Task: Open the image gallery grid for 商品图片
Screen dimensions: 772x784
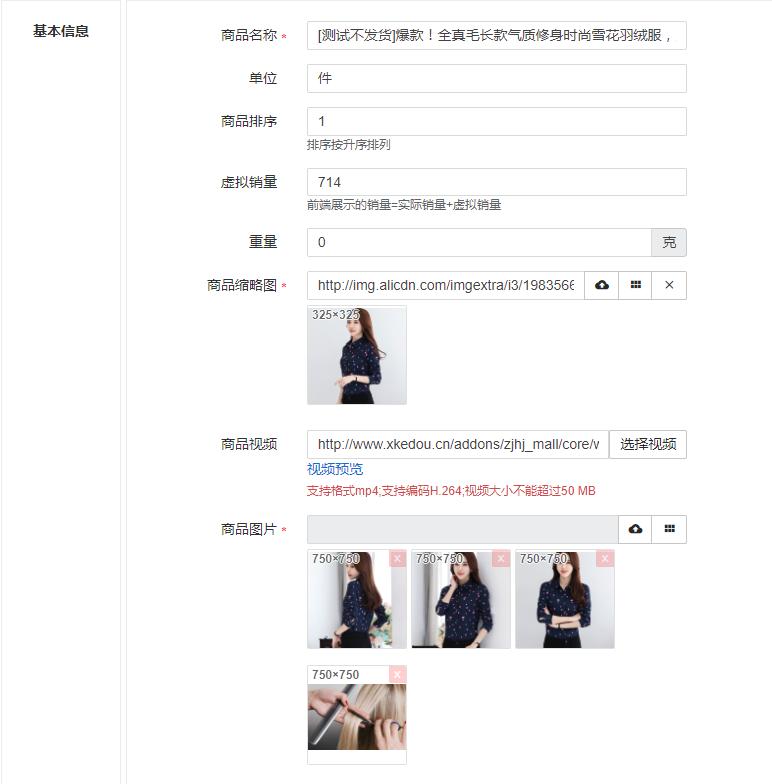Action: [669, 530]
